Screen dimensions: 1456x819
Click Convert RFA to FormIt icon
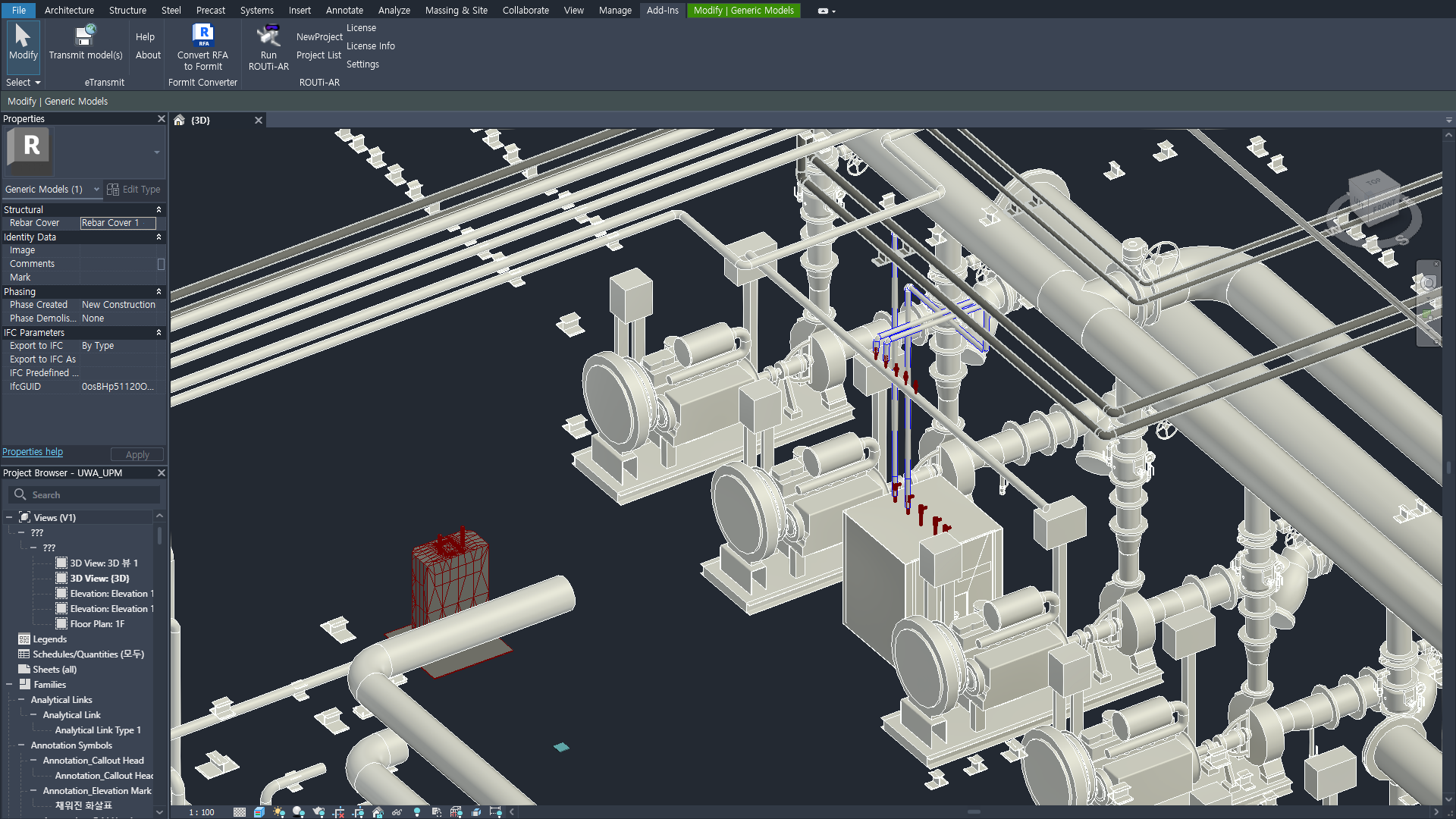click(x=202, y=36)
